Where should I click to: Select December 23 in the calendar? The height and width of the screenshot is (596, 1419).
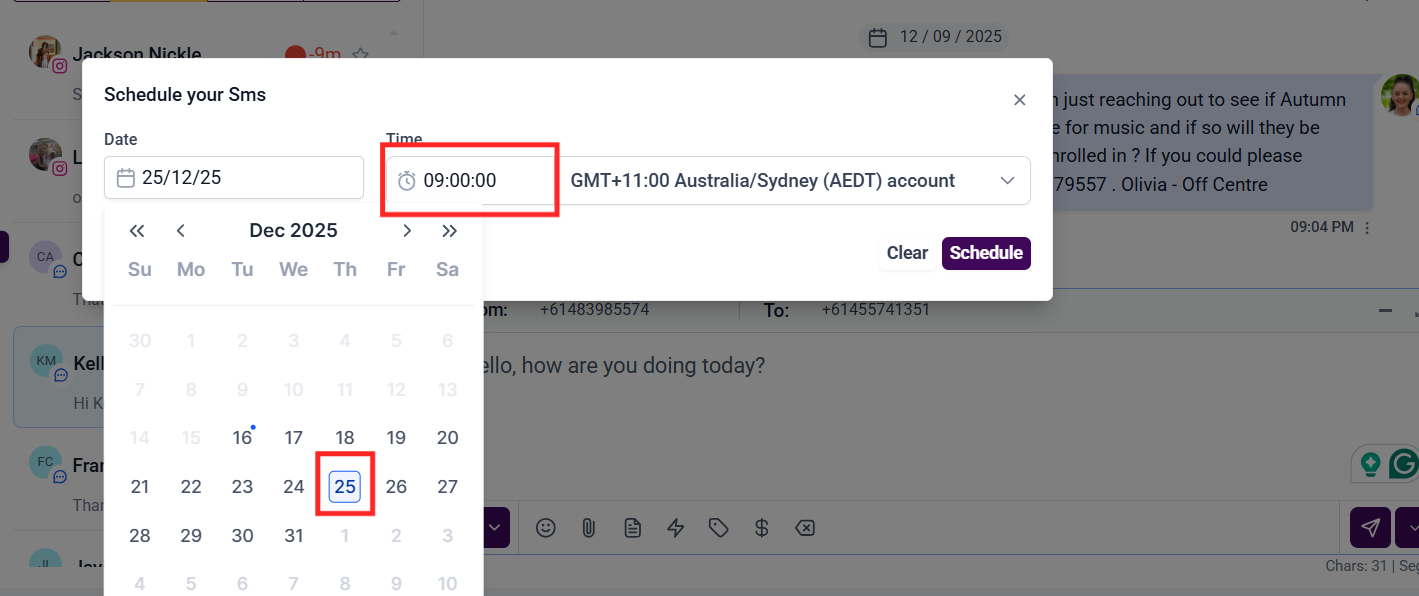tap(242, 486)
